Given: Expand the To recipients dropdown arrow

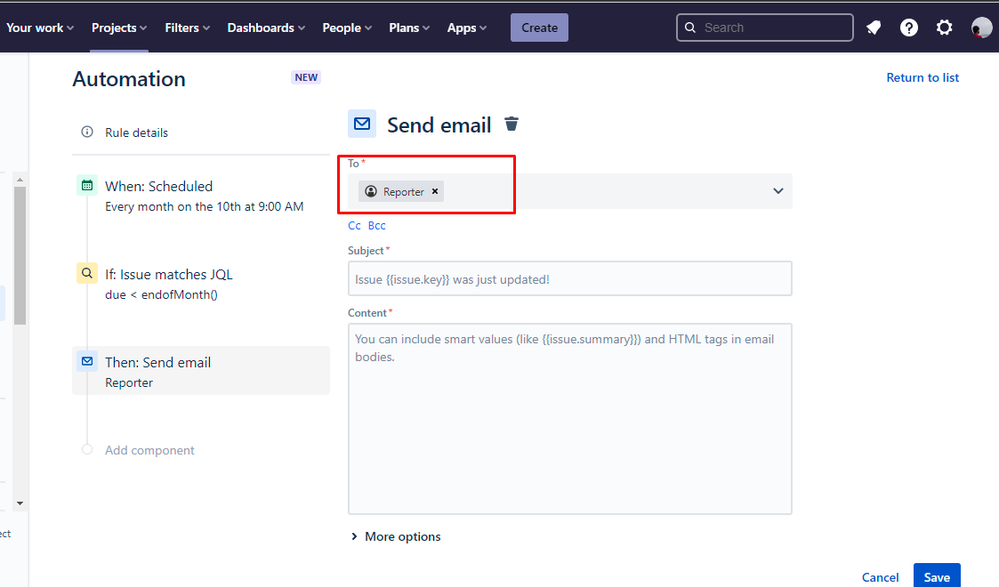Looking at the screenshot, I should (778, 191).
